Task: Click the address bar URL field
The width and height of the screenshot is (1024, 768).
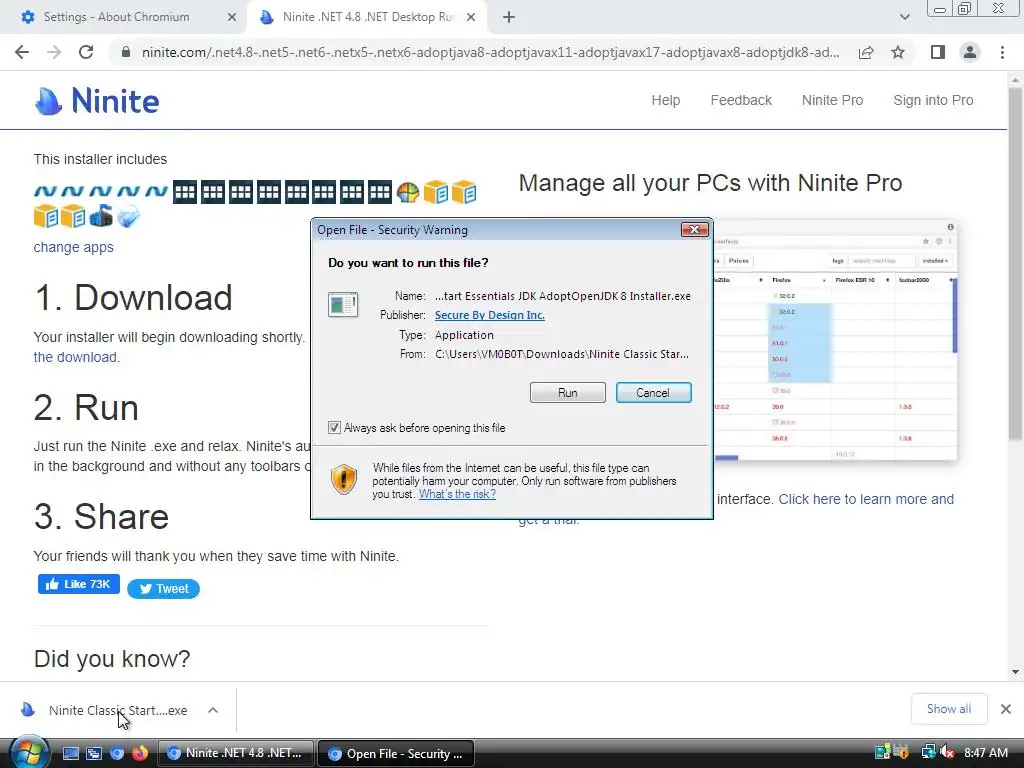Action: point(490,52)
